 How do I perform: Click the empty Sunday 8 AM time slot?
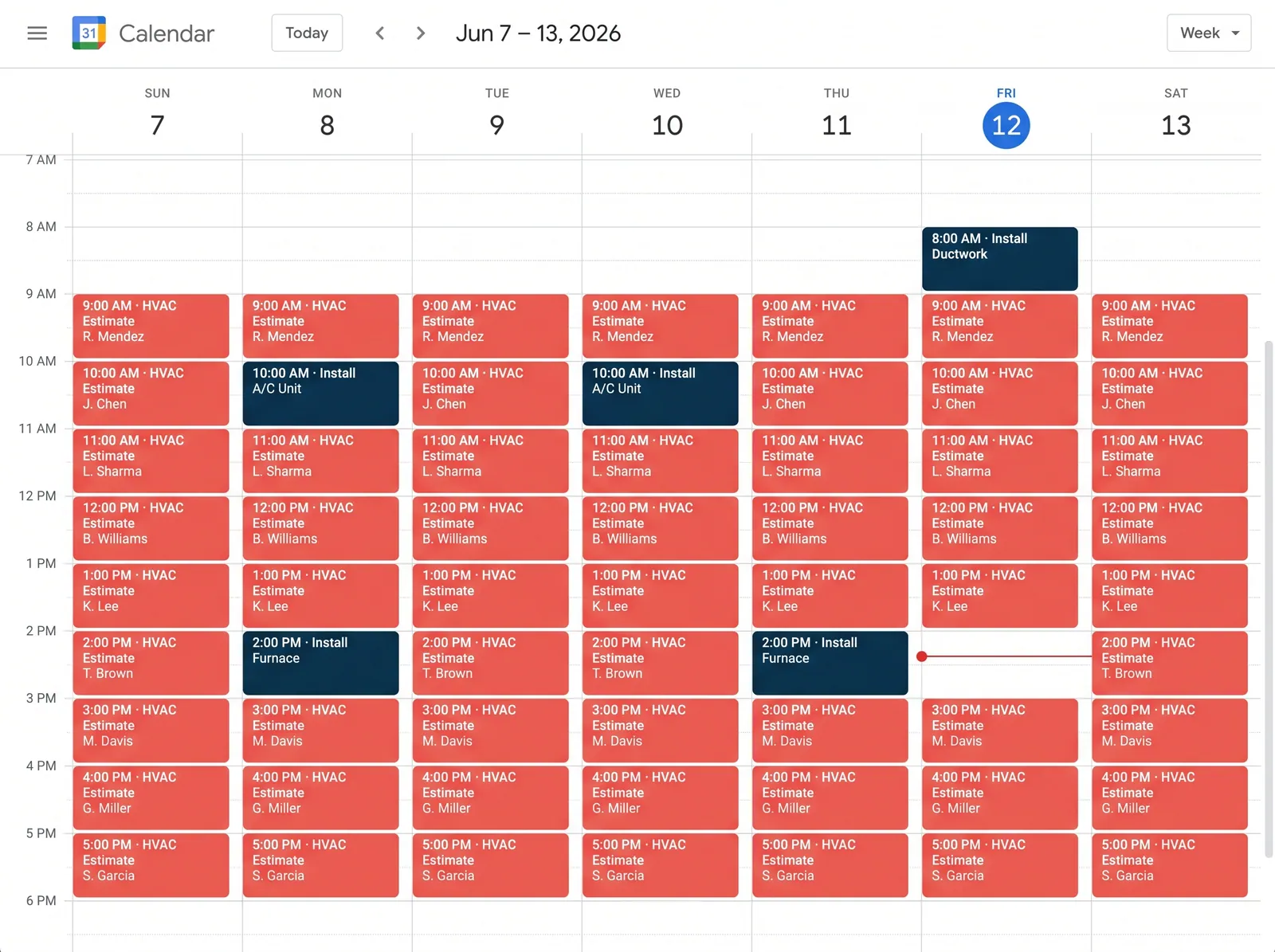coord(157,260)
